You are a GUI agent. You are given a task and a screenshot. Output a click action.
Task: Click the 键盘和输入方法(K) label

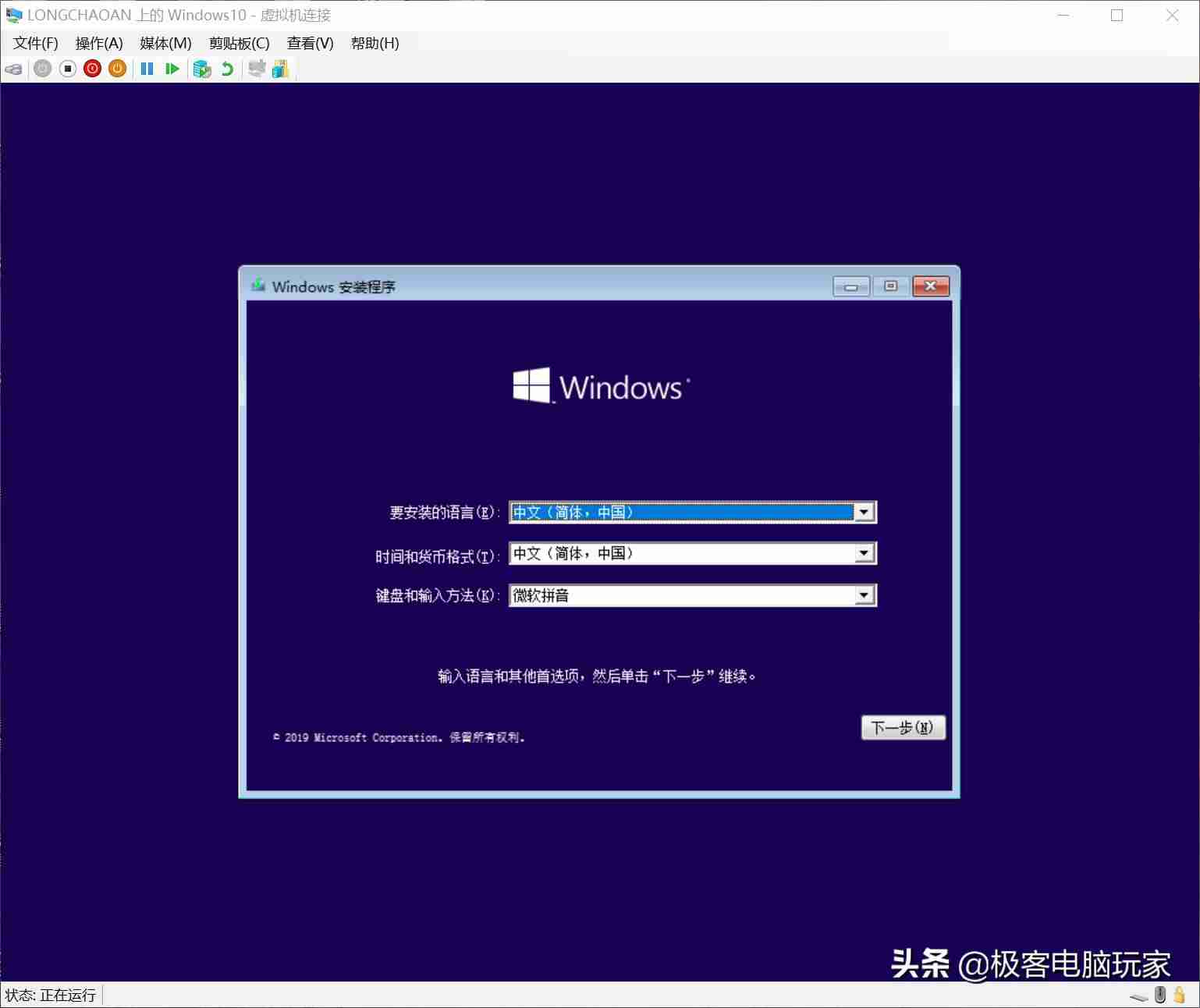point(438,596)
